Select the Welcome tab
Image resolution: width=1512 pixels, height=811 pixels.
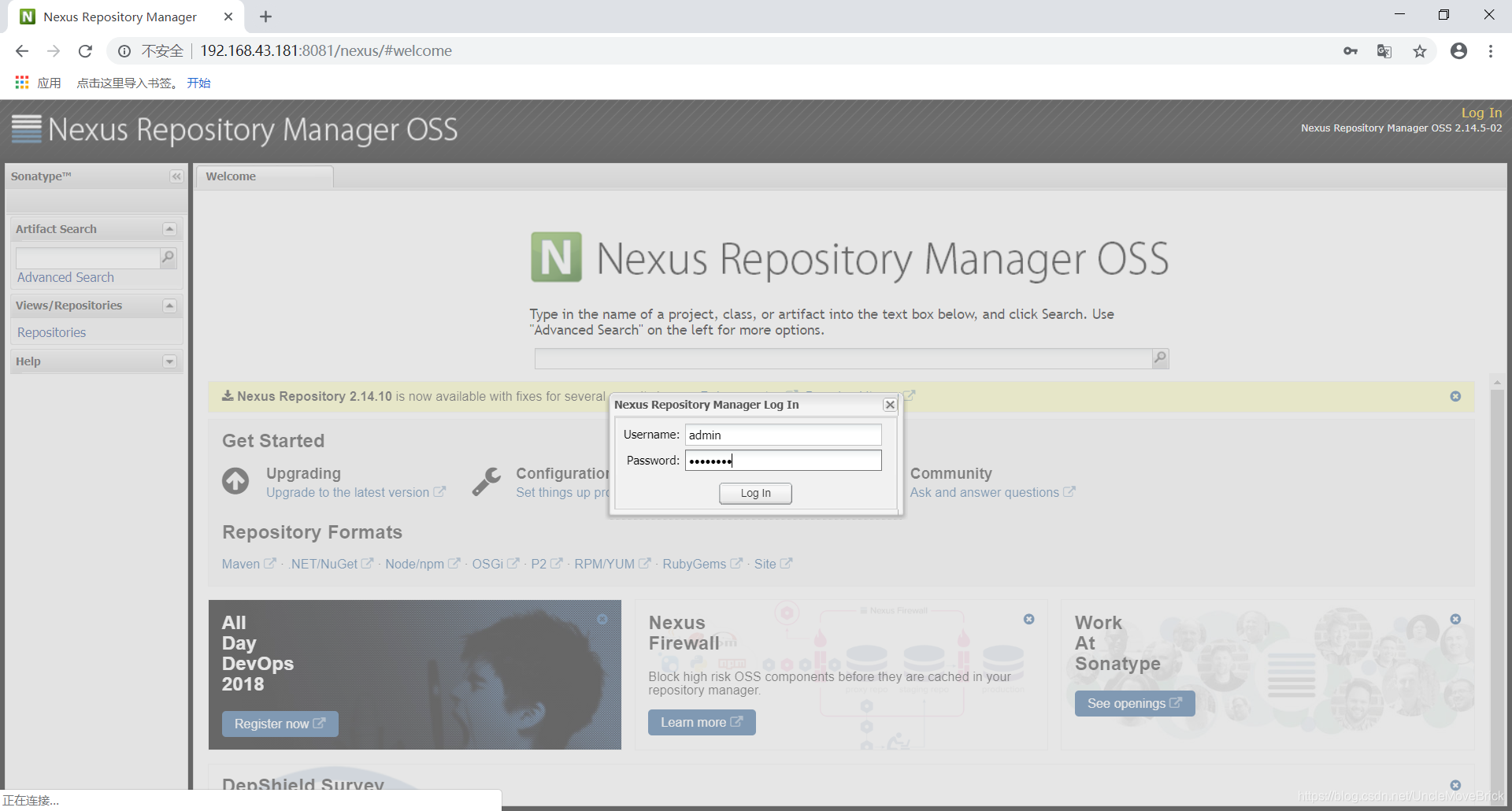[264, 176]
